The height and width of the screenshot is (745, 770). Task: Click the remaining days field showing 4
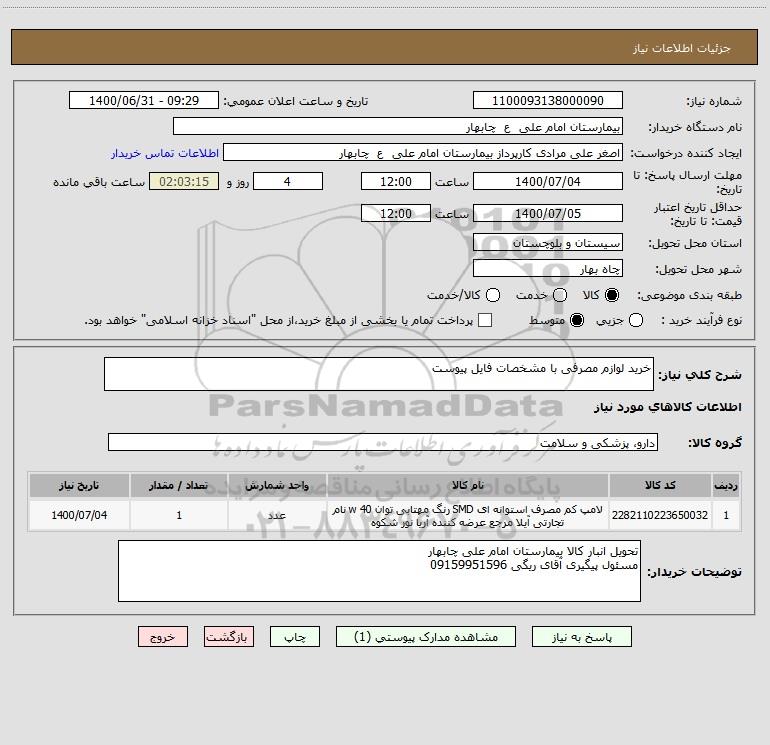288,181
